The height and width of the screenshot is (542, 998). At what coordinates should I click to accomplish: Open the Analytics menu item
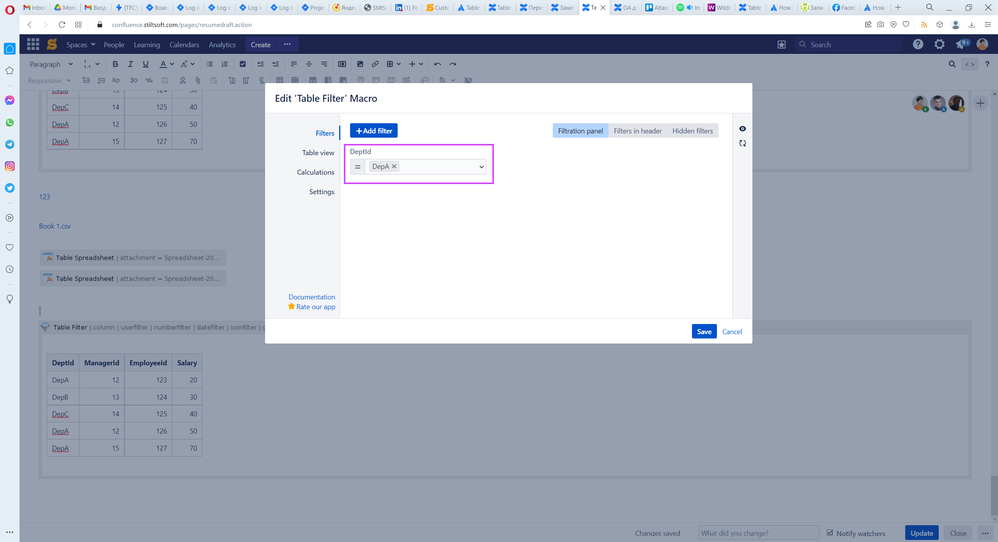tap(222, 45)
